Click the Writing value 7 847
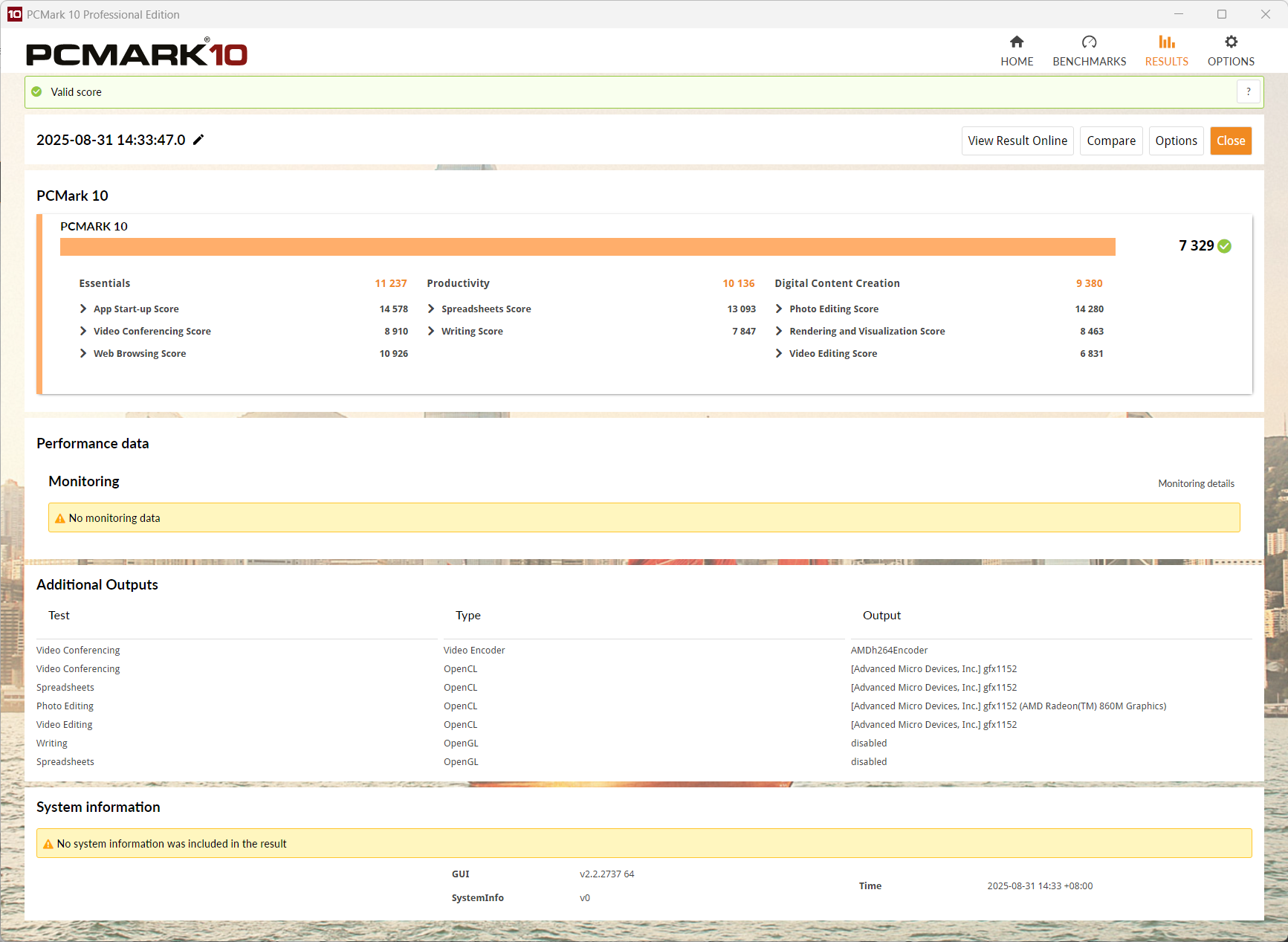Screen dimensions: 1288x942 point(744,331)
